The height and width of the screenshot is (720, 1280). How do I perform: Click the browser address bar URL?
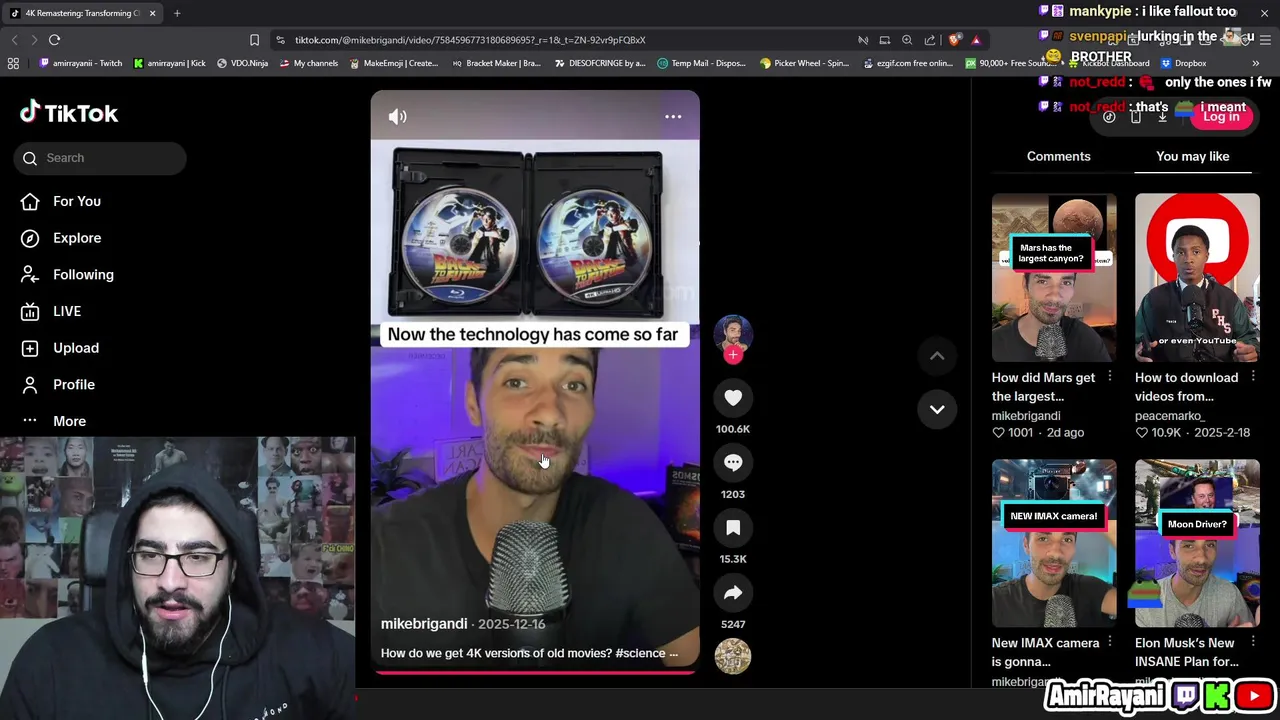[470, 40]
